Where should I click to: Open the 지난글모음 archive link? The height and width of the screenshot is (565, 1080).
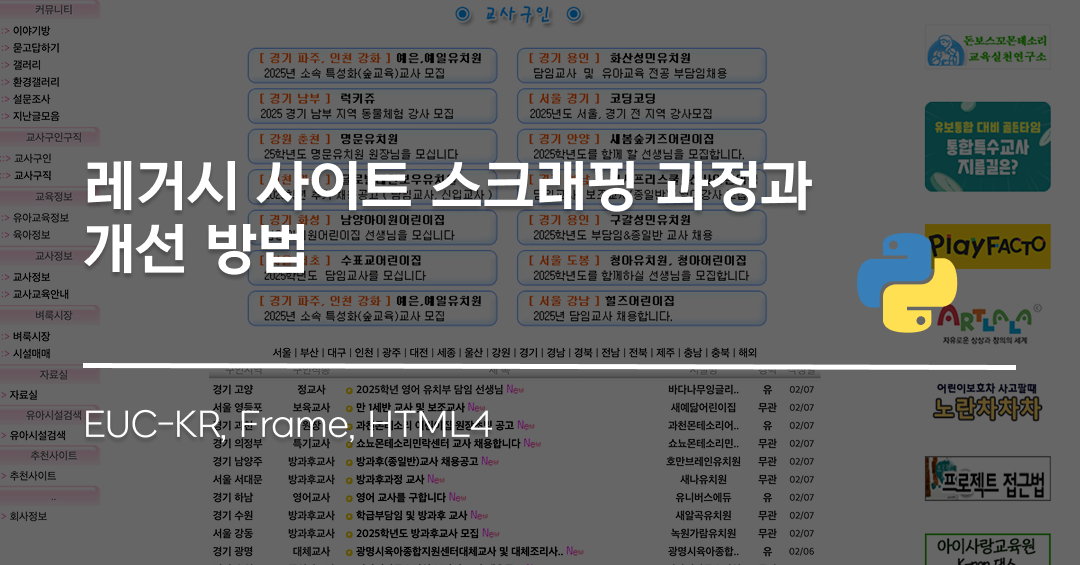(36, 116)
